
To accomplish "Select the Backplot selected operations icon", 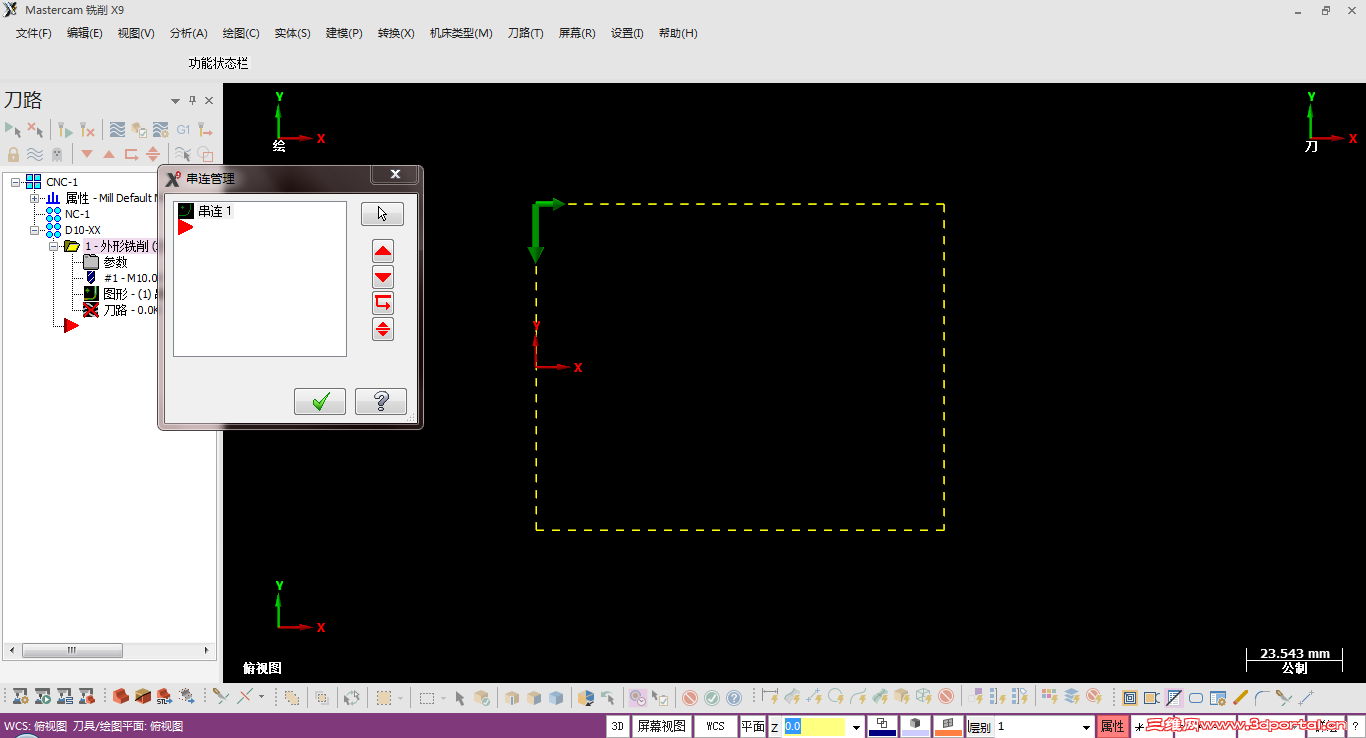I will coord(118,130).
